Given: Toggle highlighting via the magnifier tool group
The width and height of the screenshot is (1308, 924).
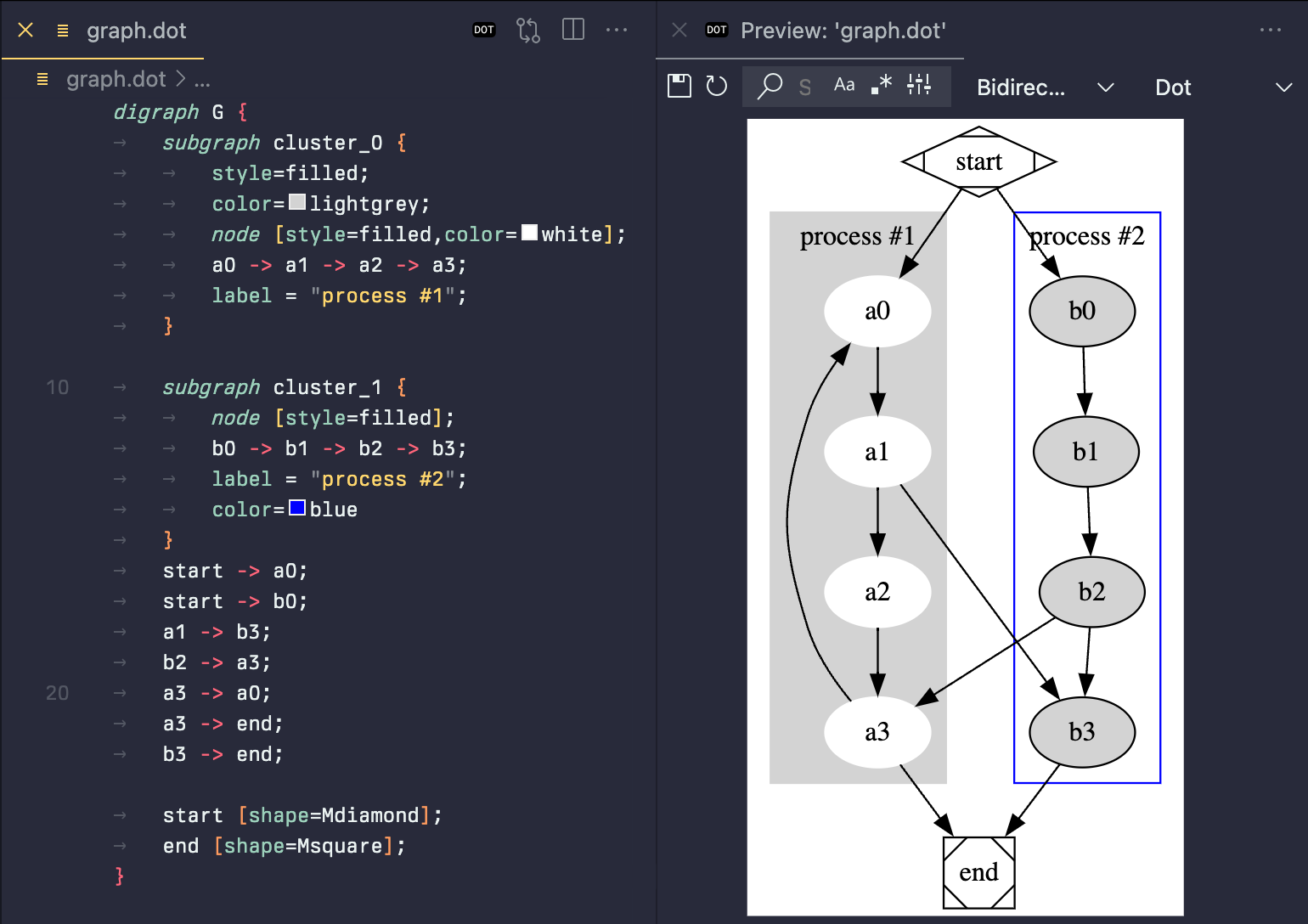Looking at the screenshot, I should pos(770,85).
